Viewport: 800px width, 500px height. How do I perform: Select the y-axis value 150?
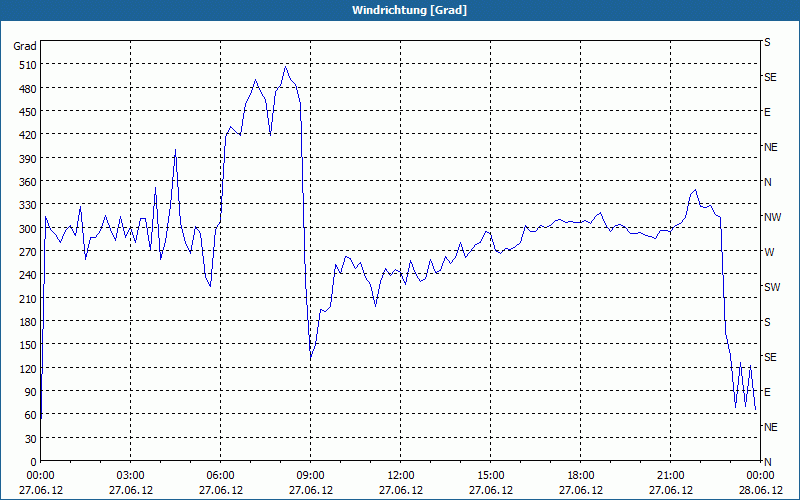tap(28, 345)
